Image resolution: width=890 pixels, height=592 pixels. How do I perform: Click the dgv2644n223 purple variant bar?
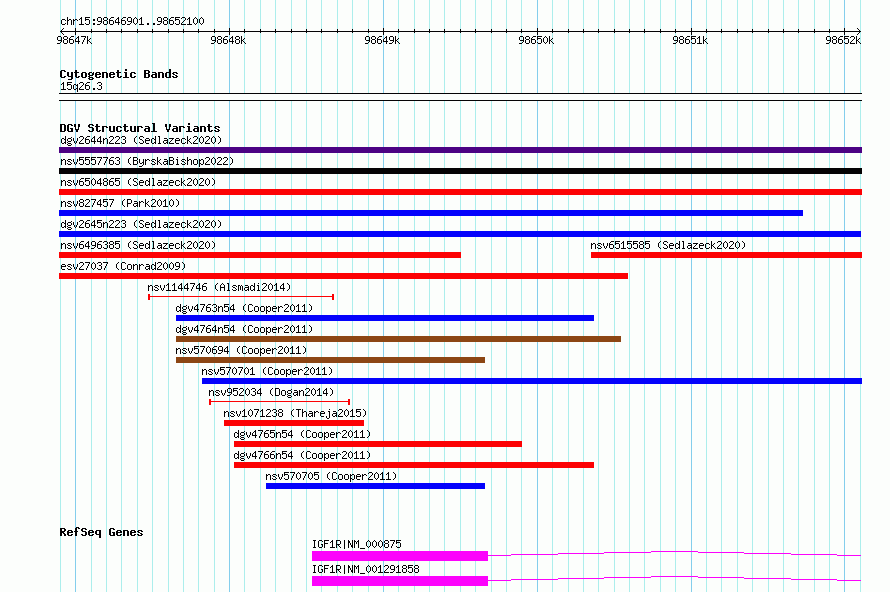tap(460, 150)
